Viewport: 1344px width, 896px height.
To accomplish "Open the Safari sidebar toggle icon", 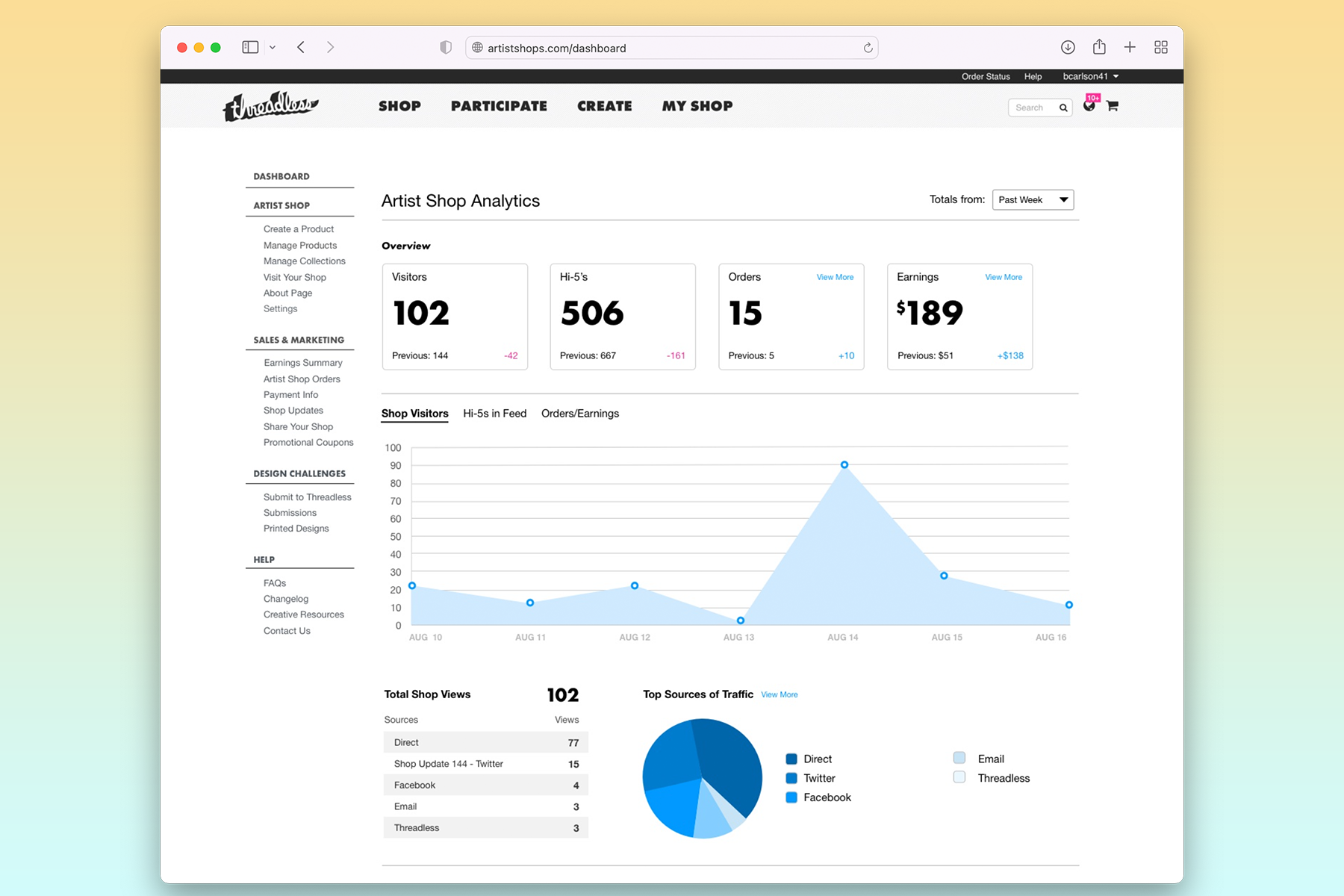I will coord(250,47).
